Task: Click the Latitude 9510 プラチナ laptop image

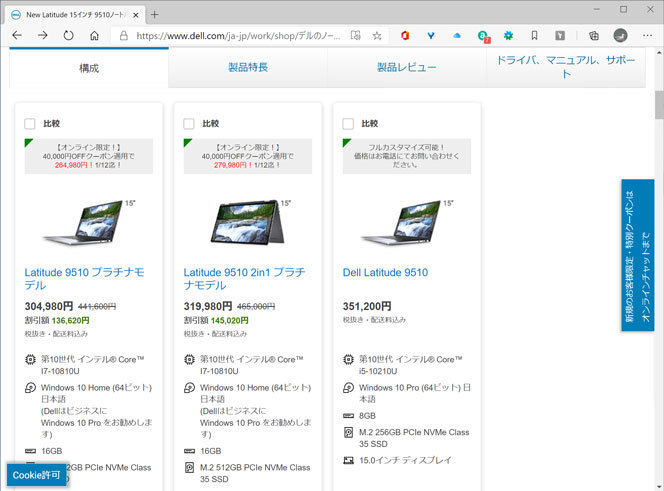Action: (87, 222)
